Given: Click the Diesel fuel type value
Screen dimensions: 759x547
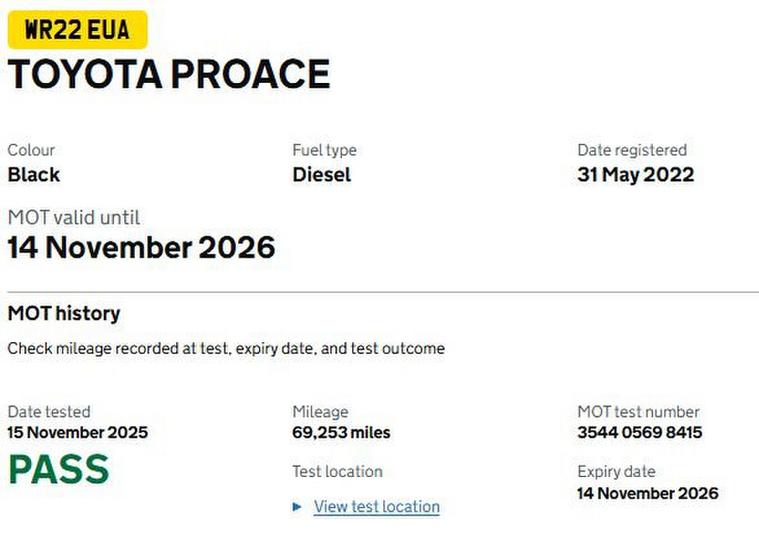Looking at the screenshot, I should (x=322, y=174).
